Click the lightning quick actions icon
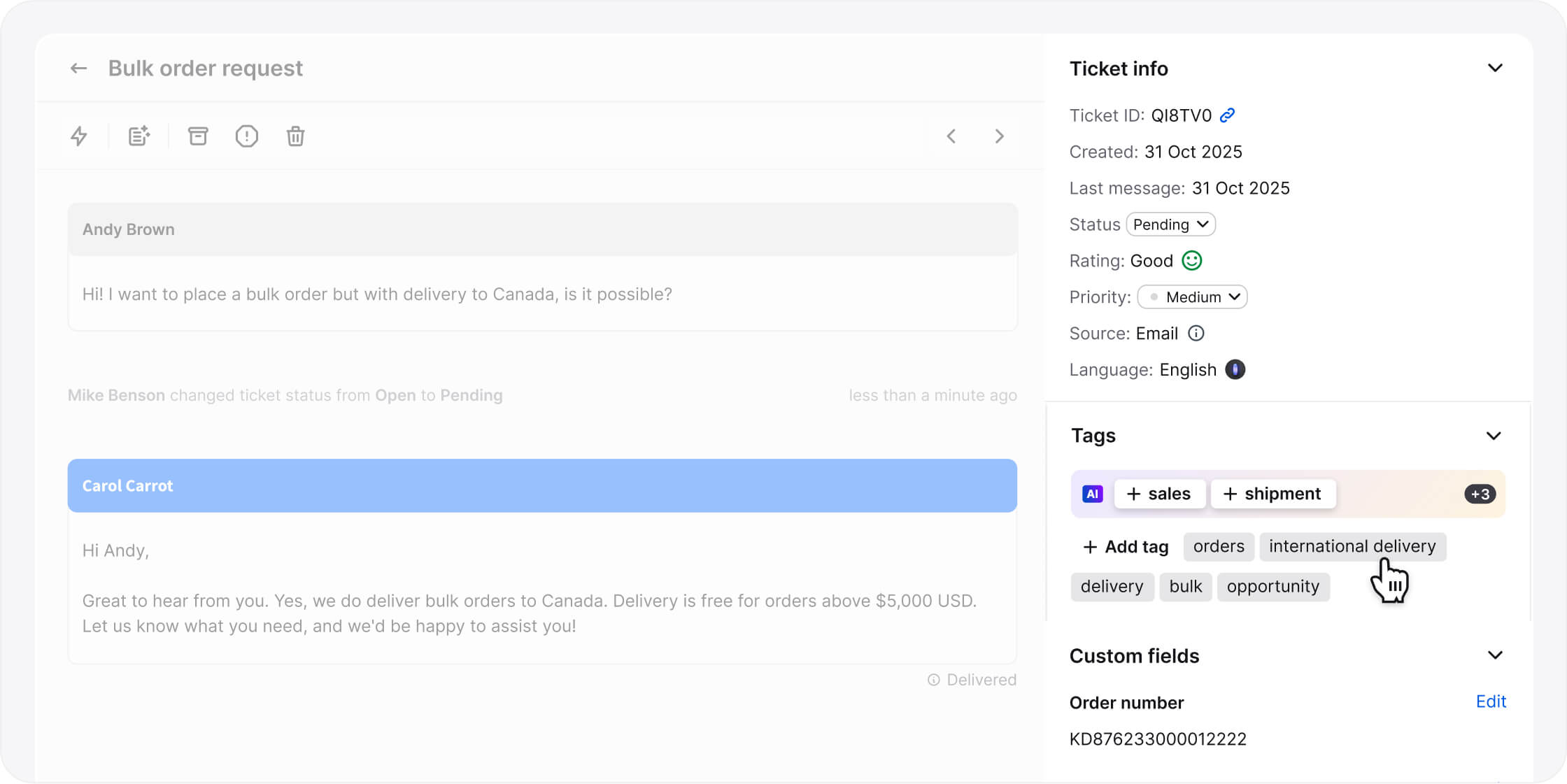1567x784 pixels. tap(79, 136)
